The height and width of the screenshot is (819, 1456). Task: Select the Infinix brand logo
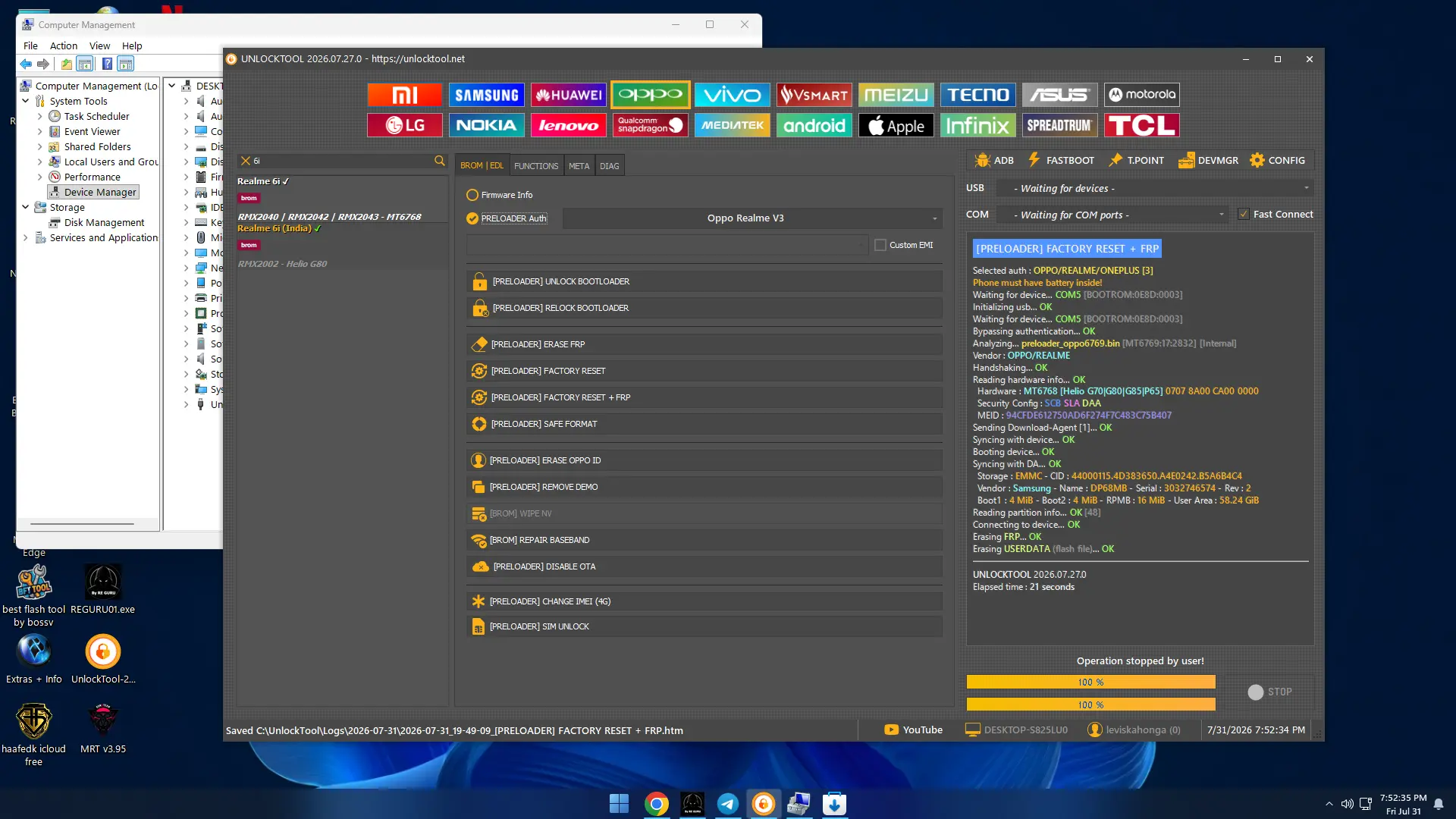(x=978, y=125)
